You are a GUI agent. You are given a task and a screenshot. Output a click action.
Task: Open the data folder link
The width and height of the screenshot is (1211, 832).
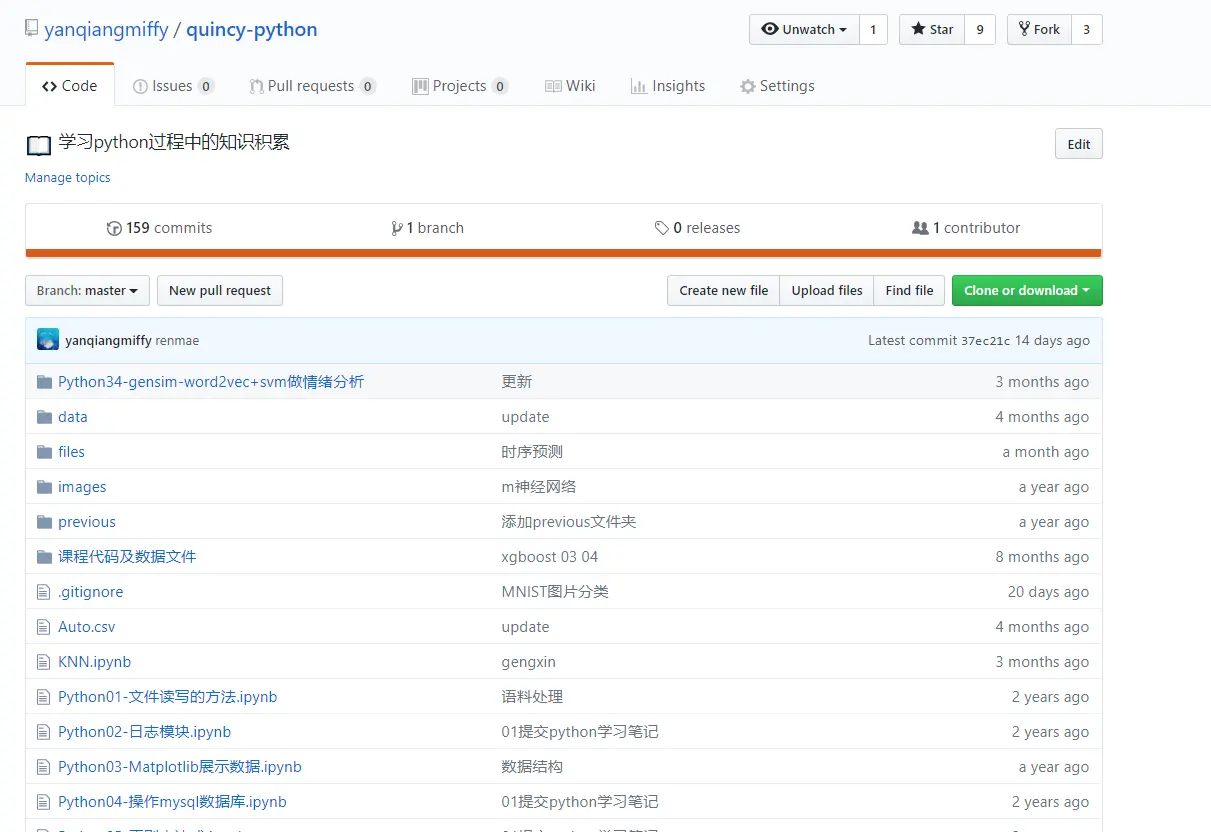pos(73,417)
